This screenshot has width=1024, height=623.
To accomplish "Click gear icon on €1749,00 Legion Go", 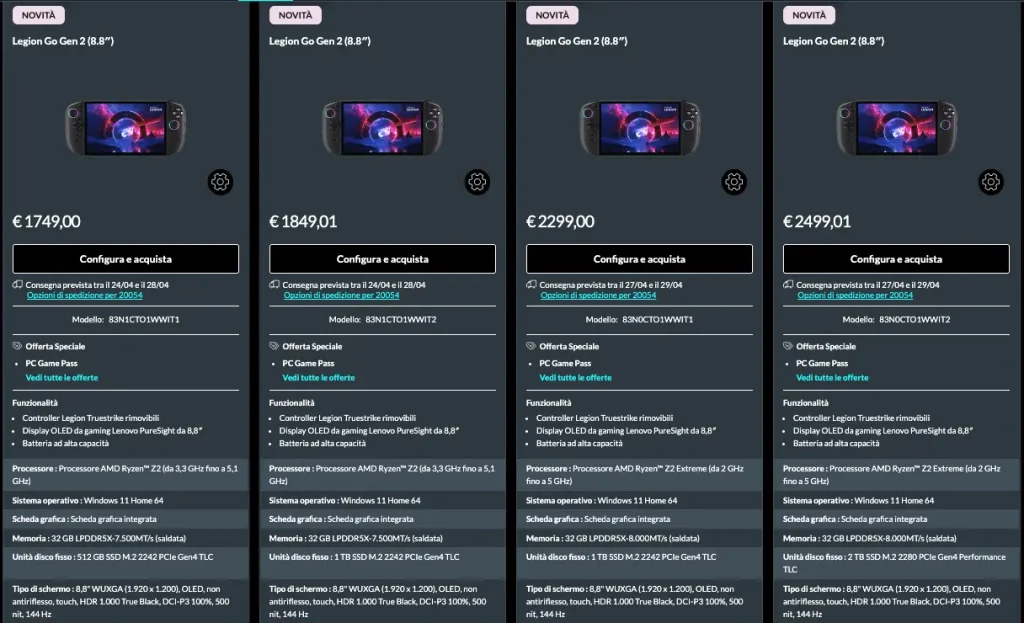I will tap(221, 182).
